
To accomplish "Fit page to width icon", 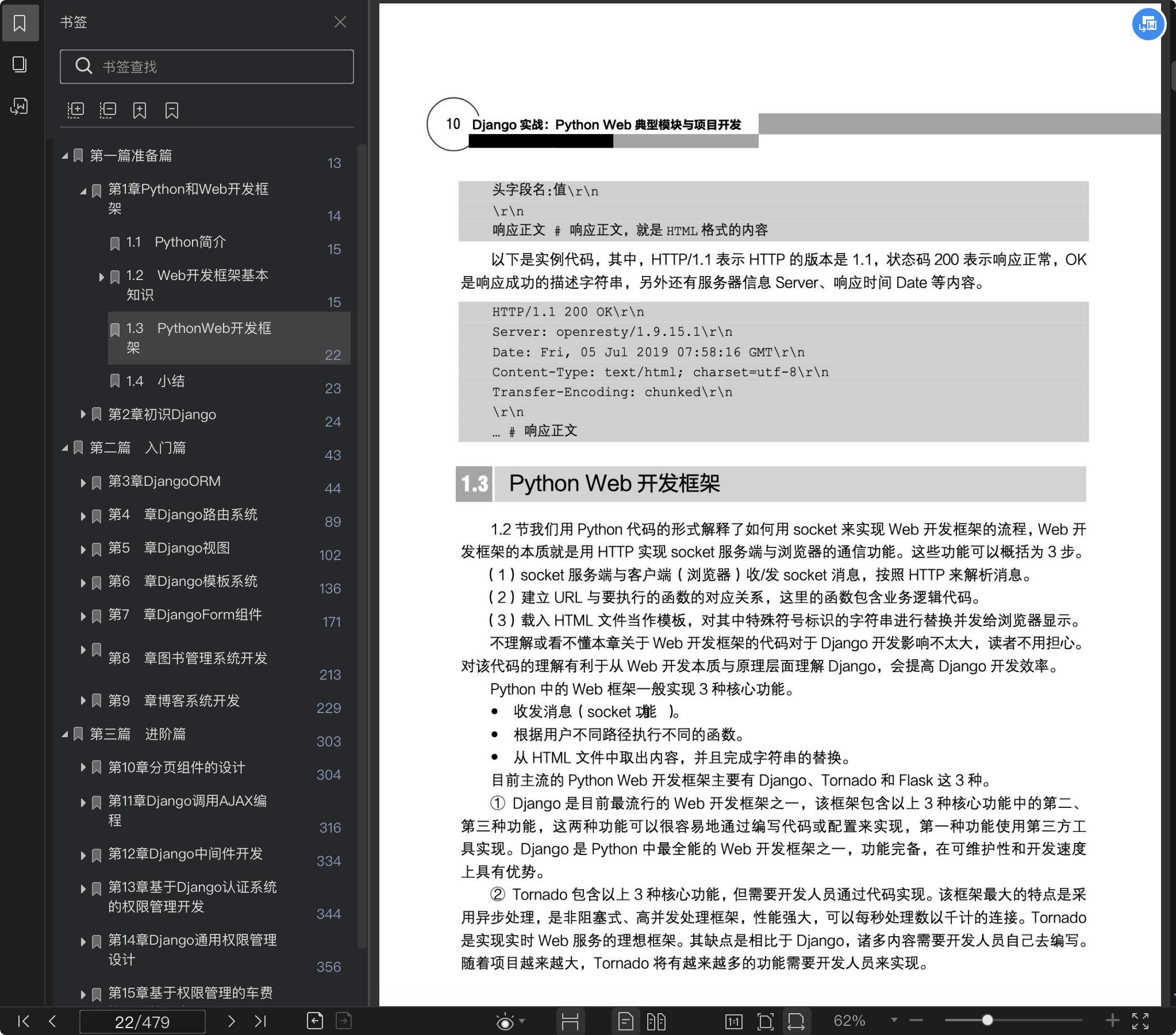I will click(x=796, y=1022).
